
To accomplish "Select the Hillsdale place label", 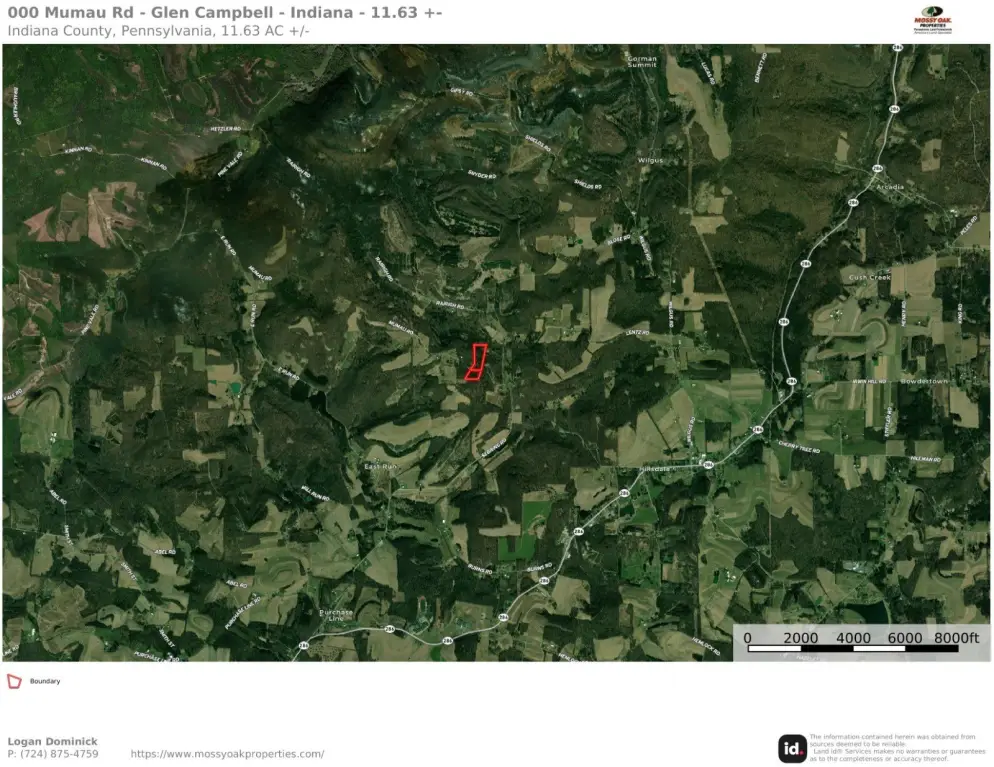I will [655, 468].
